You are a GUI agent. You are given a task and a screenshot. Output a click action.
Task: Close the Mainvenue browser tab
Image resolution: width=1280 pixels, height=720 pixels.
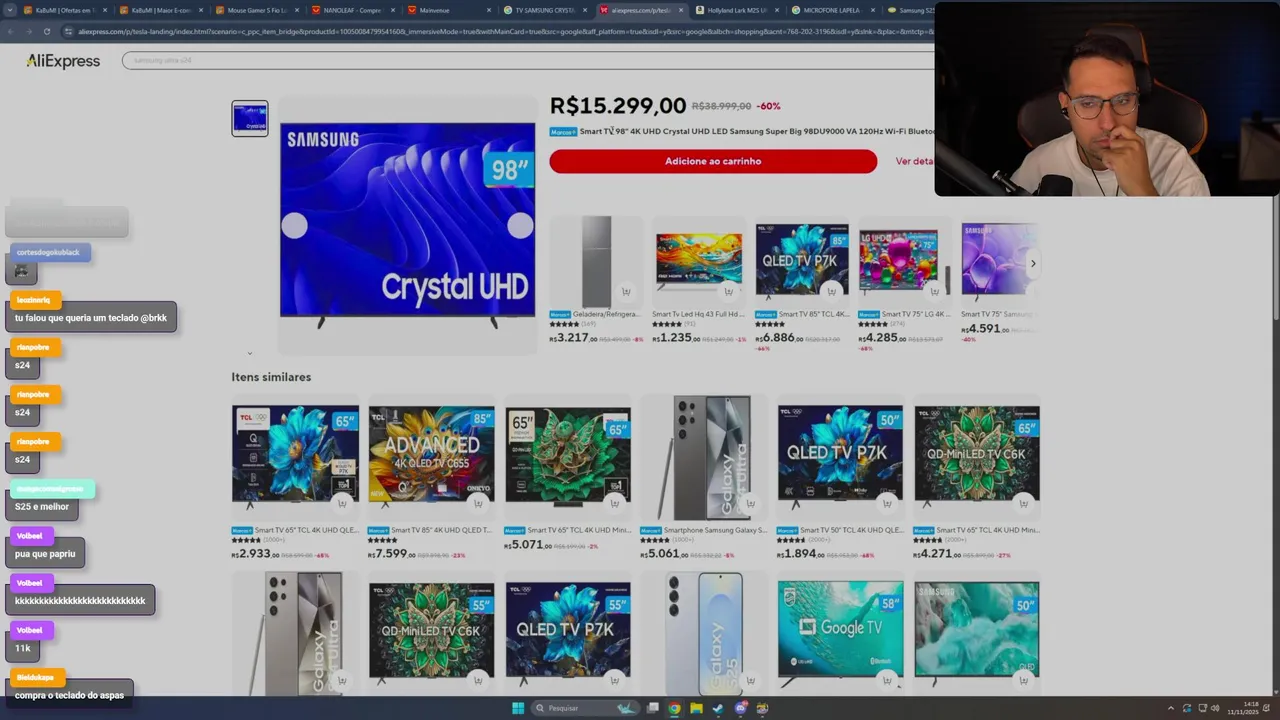487,10
